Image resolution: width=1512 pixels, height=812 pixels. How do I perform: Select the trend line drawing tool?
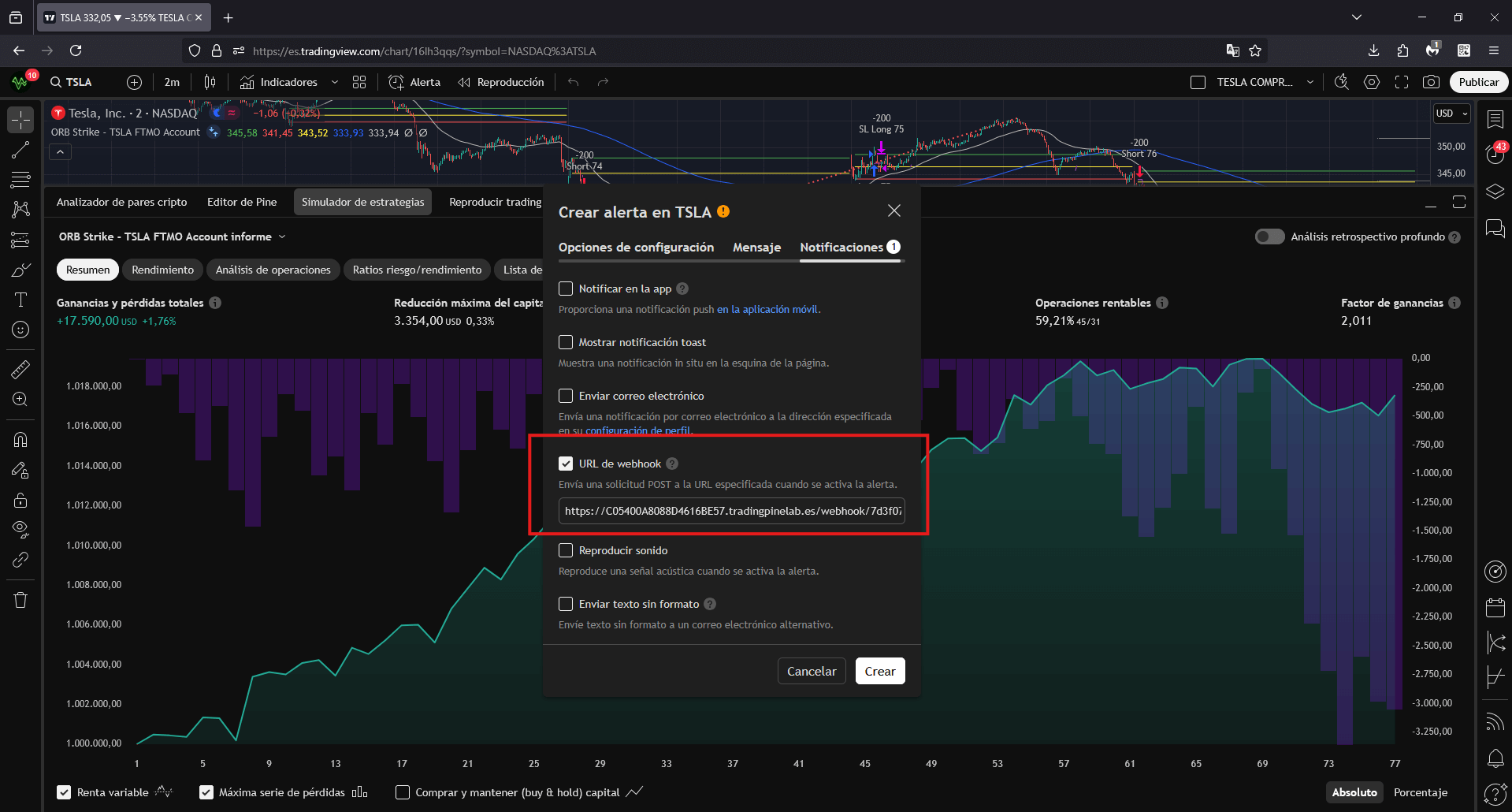20,150
